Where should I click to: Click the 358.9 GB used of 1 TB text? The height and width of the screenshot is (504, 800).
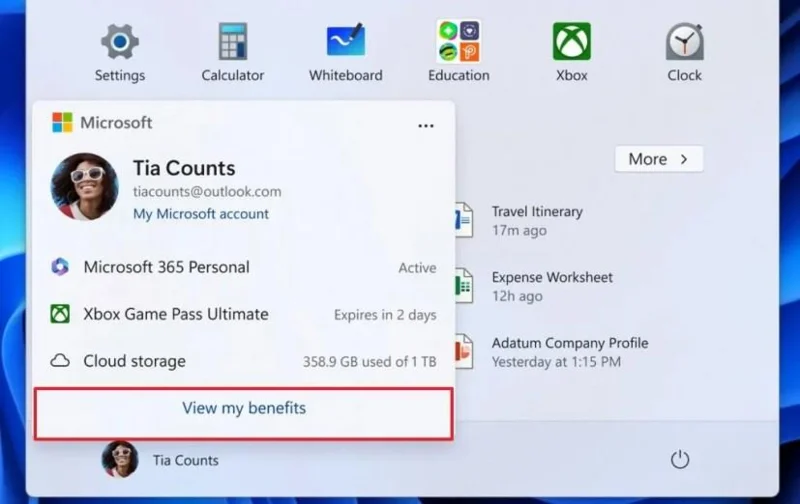tap(370, 362)
